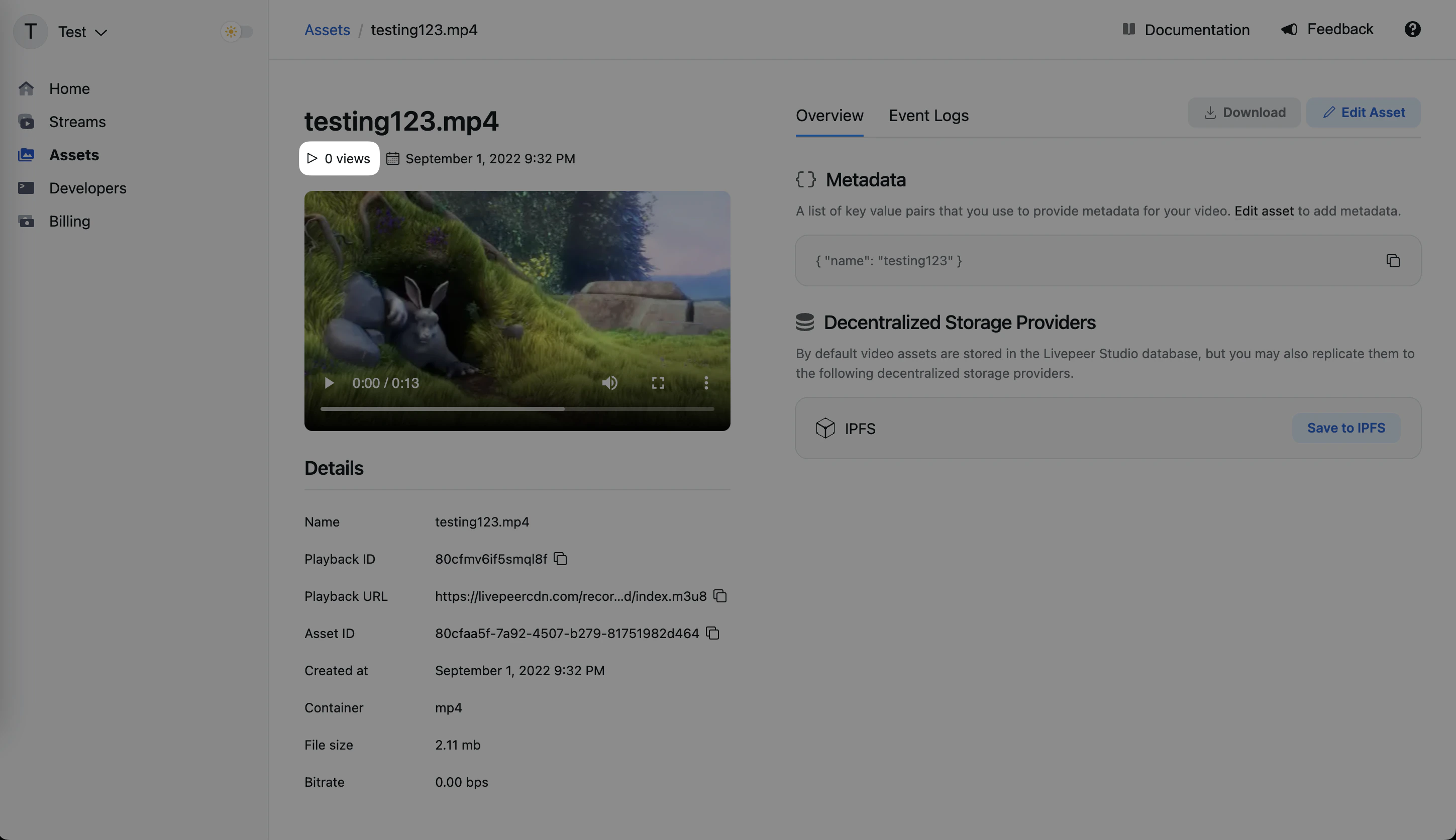Toggle the light/dark theme switch

click(237, 32)
